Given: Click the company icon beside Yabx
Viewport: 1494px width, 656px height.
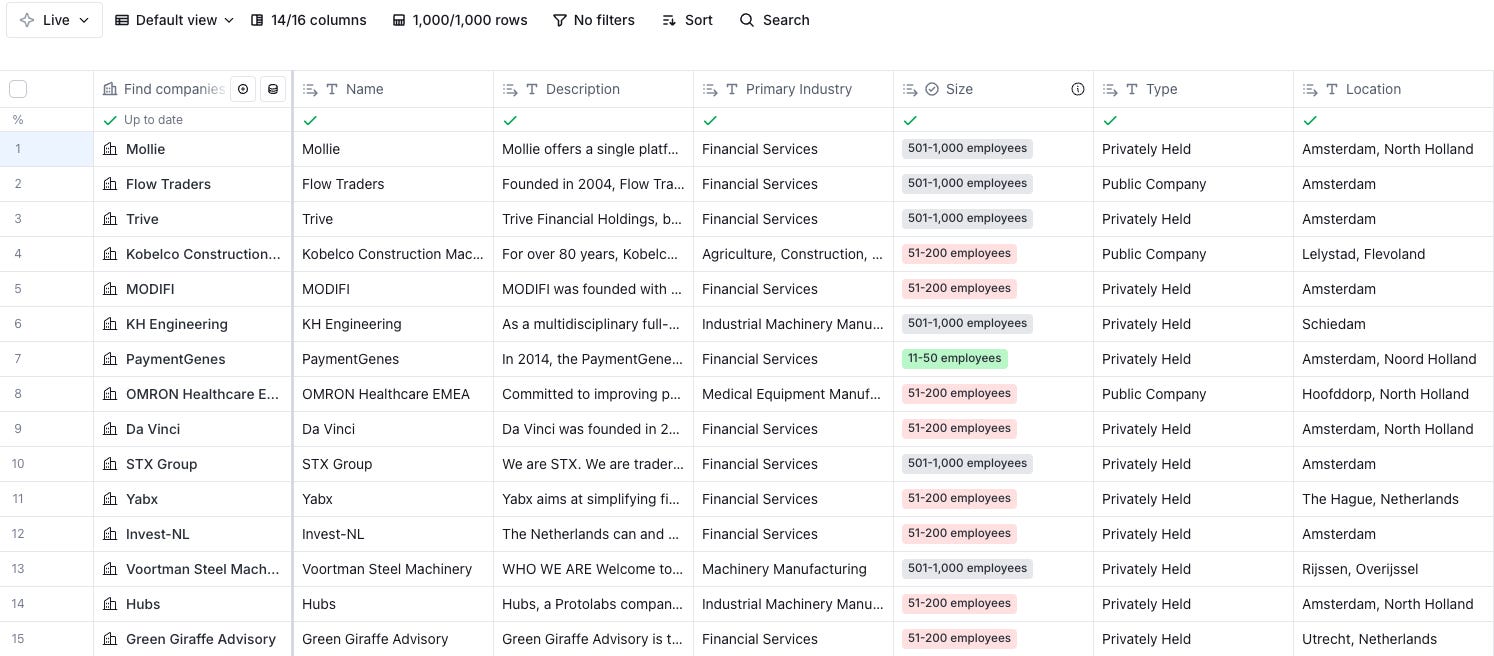Looking at the screenshot, I should tap(110, 499).
